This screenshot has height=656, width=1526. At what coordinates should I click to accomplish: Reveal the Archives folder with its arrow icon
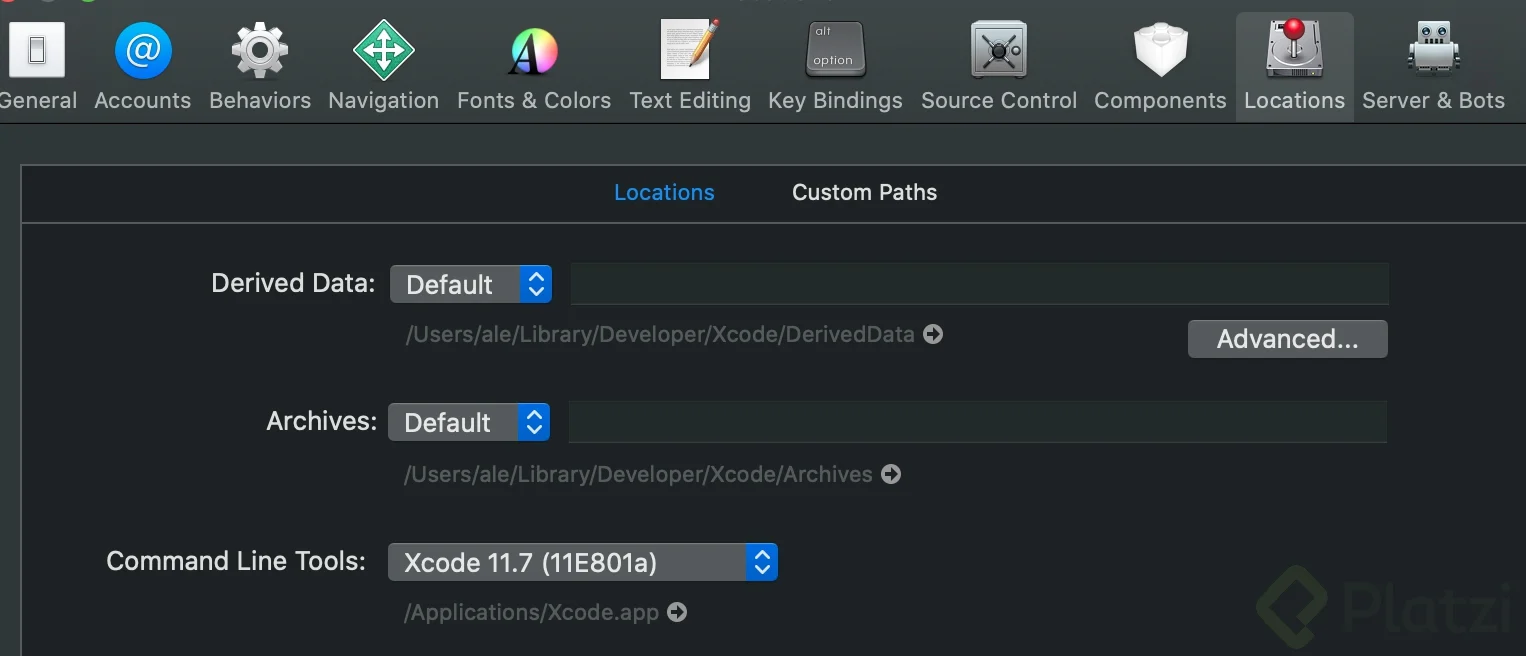click(x=891, y=474)
